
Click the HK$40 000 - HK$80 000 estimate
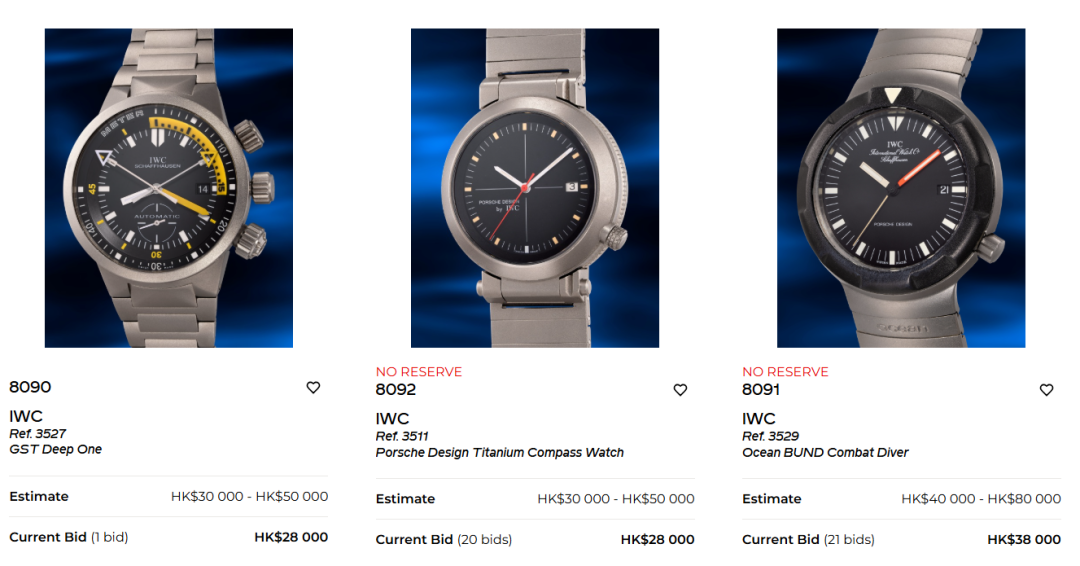click(x=982, y=499)
